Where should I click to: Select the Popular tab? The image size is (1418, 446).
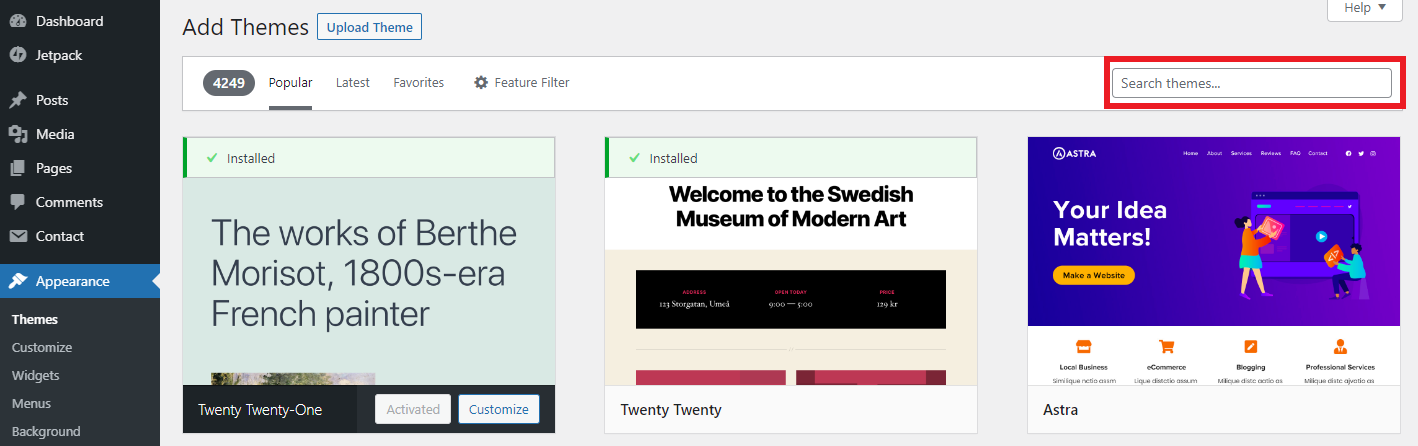(290, 83)
